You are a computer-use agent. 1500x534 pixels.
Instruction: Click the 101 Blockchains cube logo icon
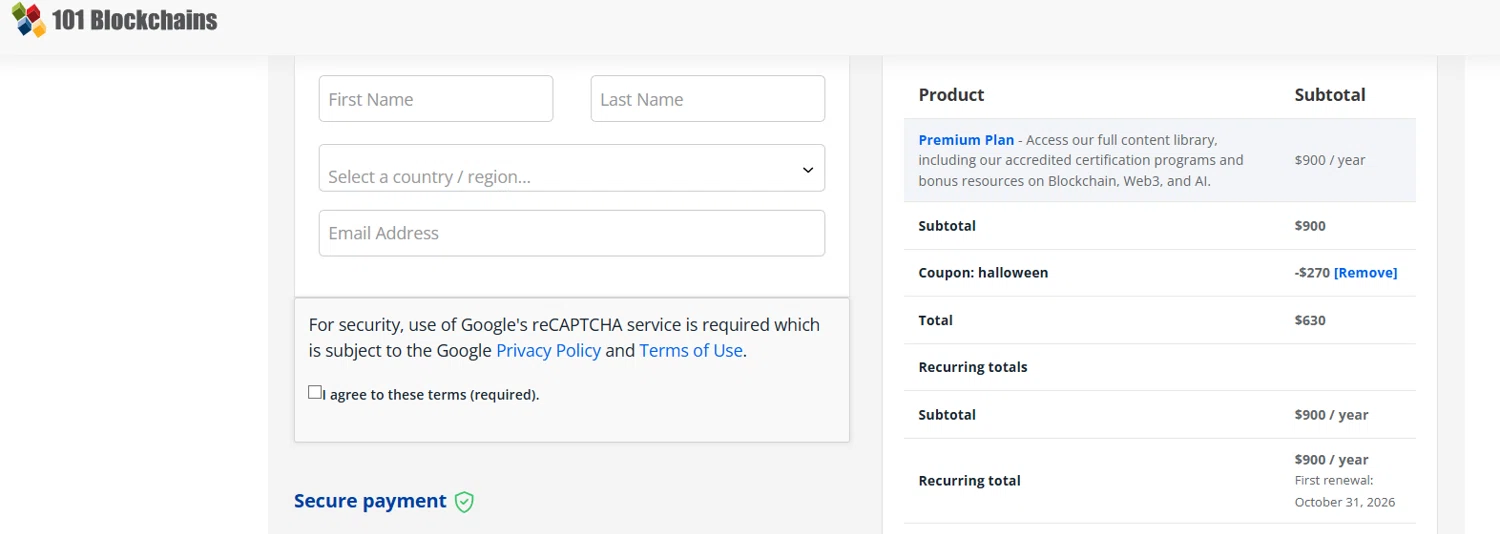[28, 20]
